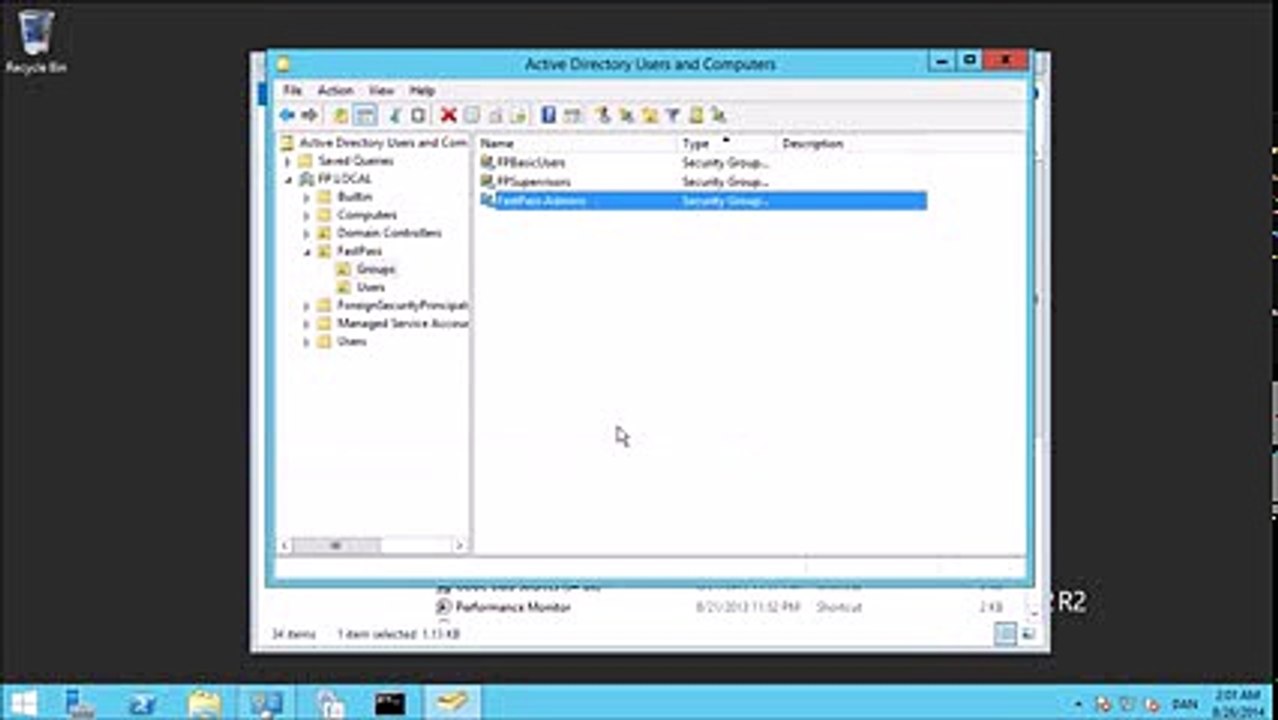Collapse the FastPass organizational unit
This screenshot has height=720, width=1278.
(307, 252)
